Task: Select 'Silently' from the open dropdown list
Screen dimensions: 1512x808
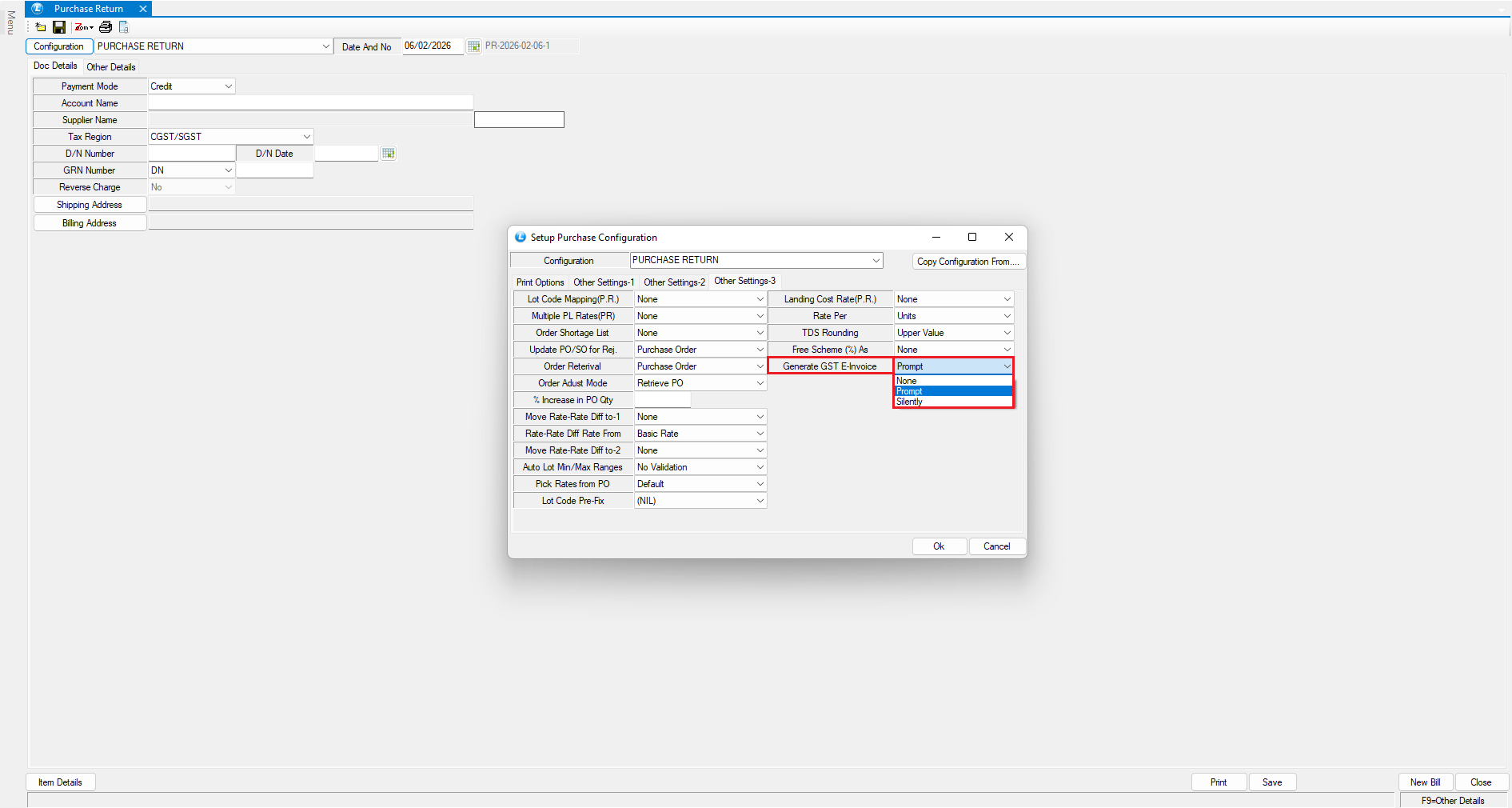Action: (910, 402)
